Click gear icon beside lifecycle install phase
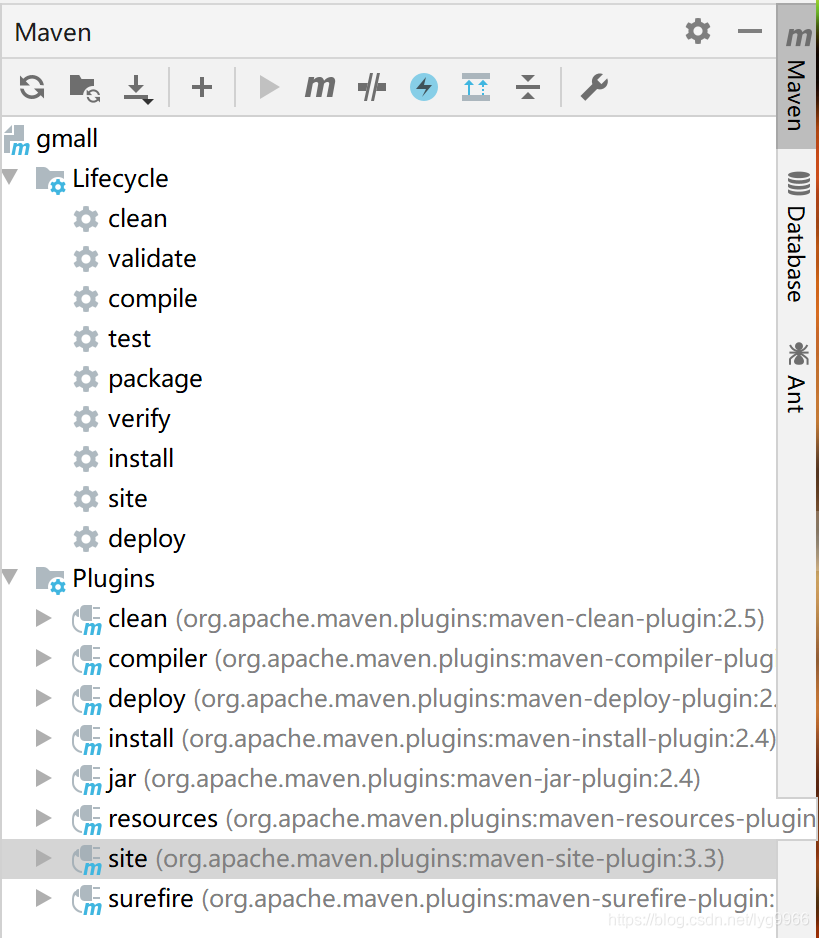This screenshot has height=938, width=819. click(86, 459)
